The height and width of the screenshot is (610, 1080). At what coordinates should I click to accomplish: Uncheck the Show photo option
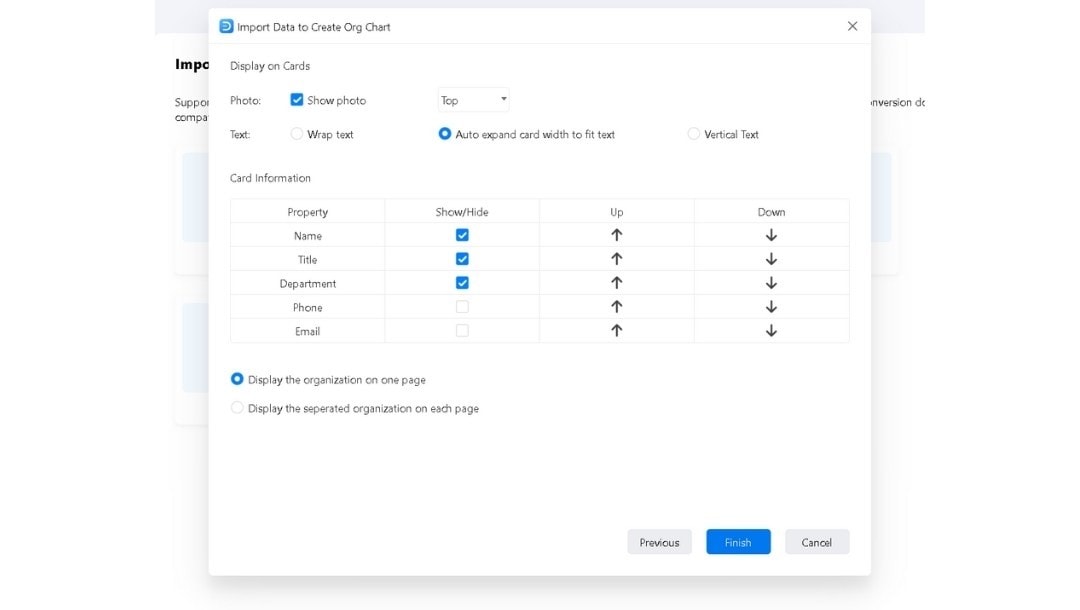[297, 100]
